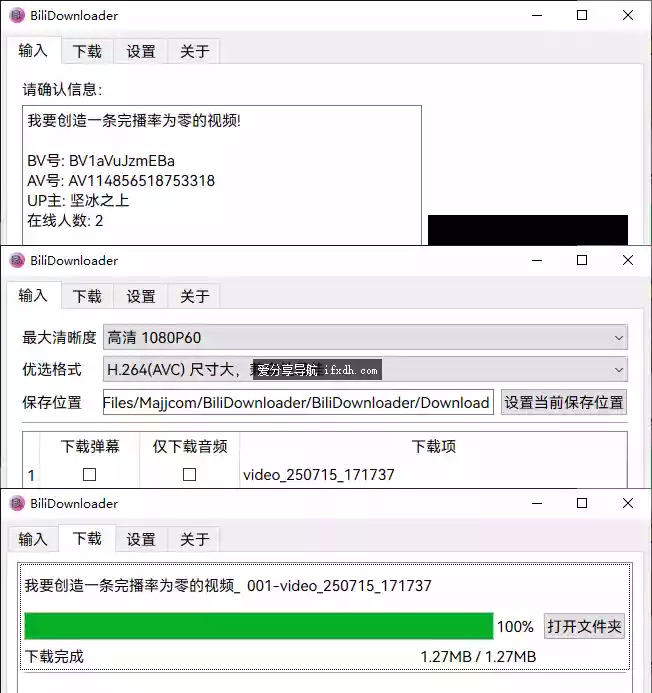This screenshot has width=652, height=693.
Task: Enable 下载弹幕 checkbox for video_250715_171737
Action: pos(90,475)
